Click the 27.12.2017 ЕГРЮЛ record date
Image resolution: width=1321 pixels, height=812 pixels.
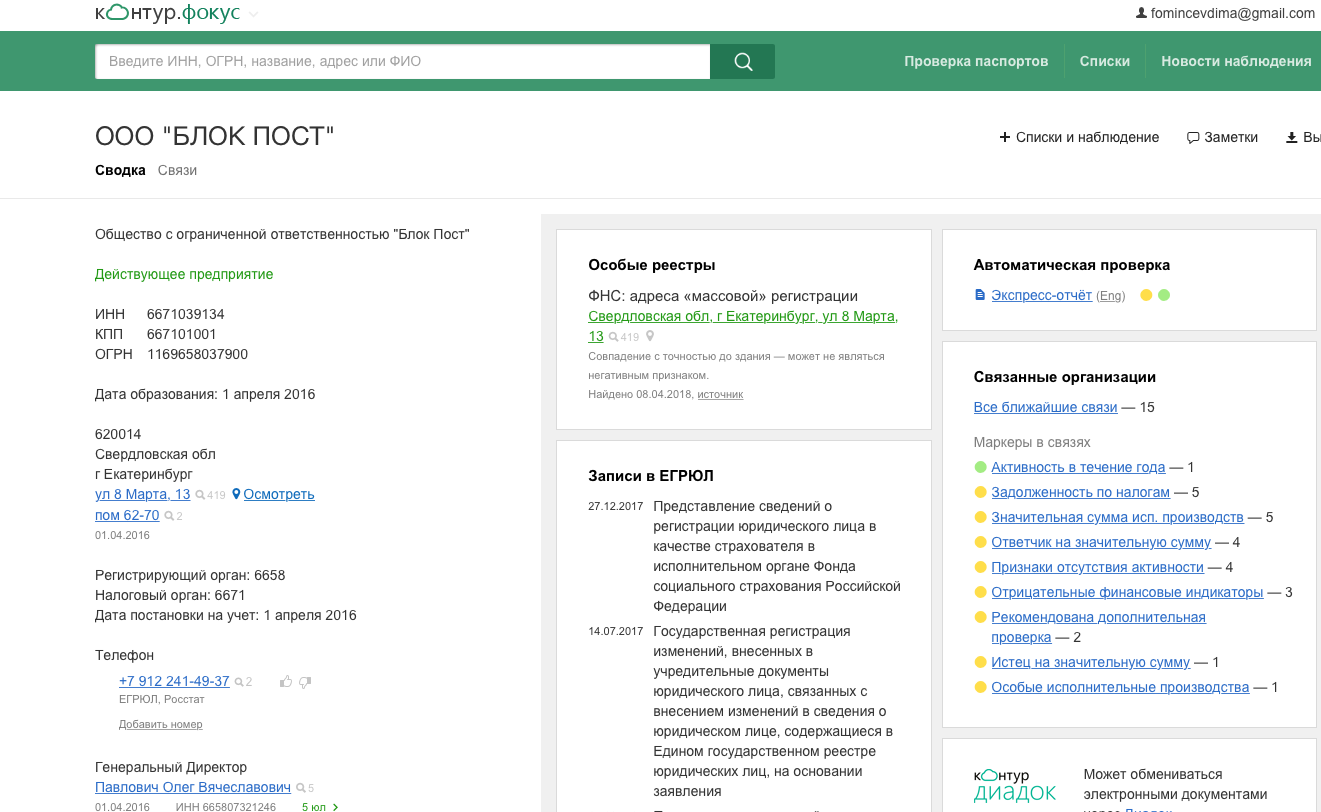tap(614, 506)
